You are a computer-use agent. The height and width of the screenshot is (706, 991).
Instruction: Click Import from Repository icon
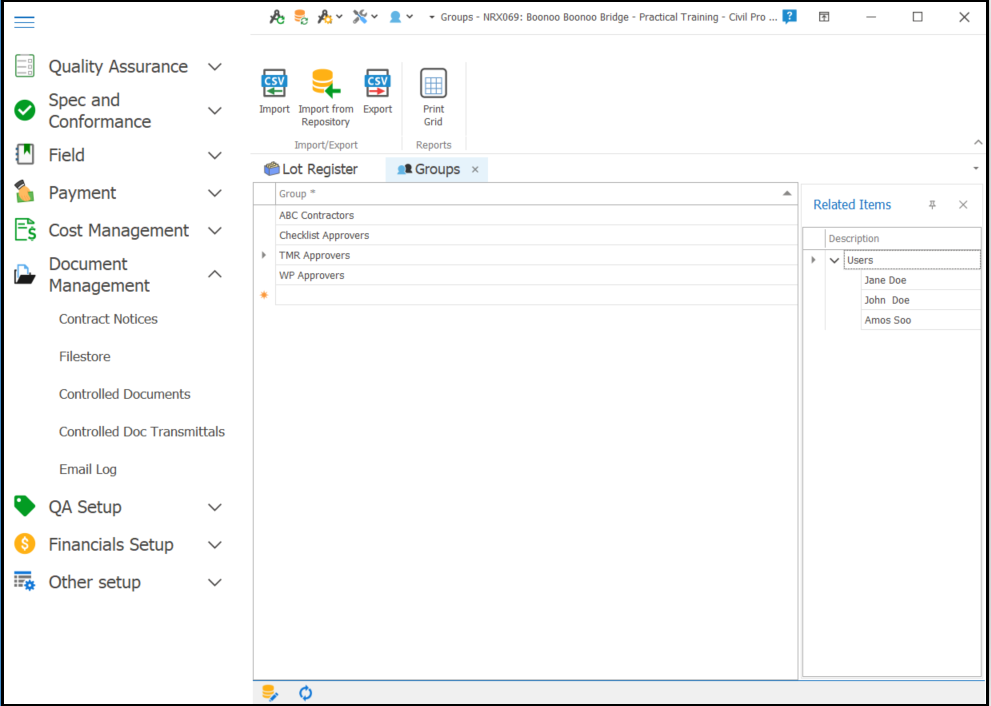[326, 84]
